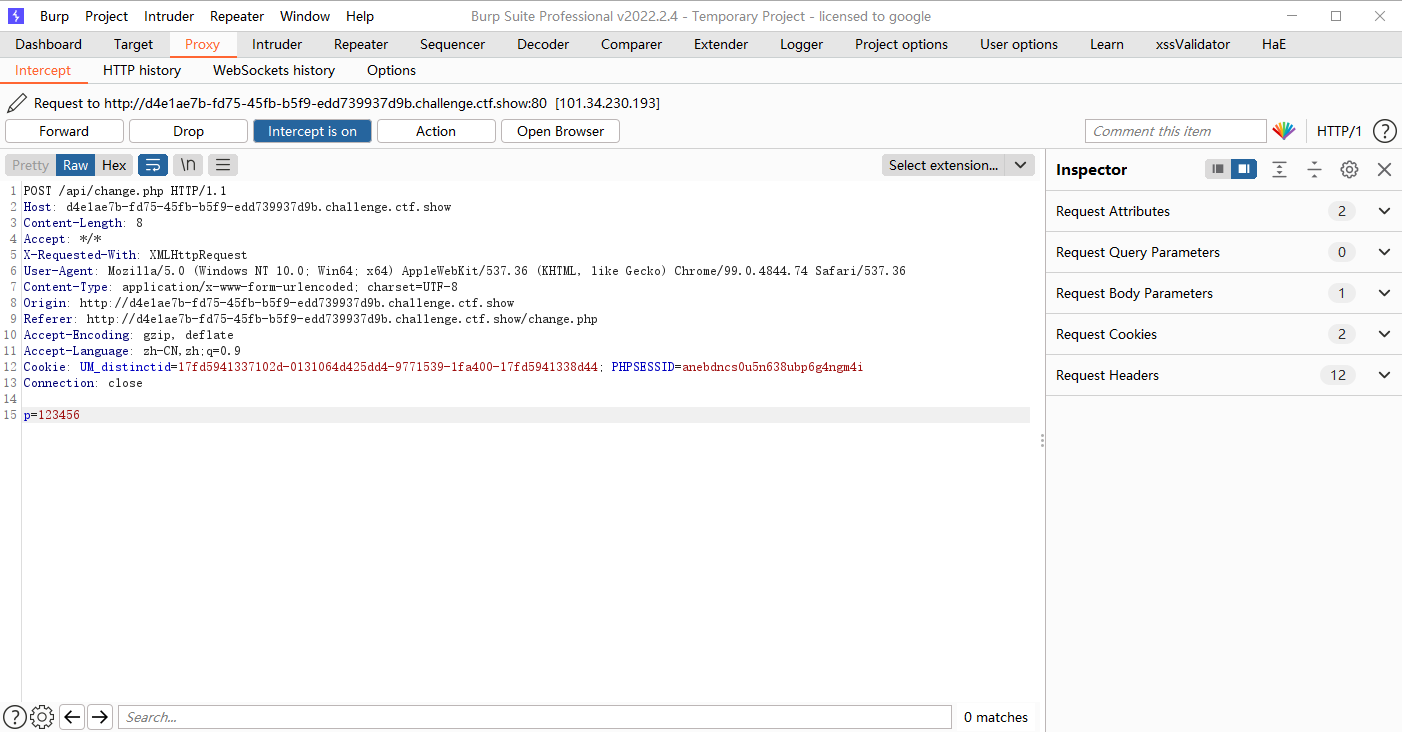This screenshot has width=1402, height=732.
Task: Toggle the word wrap icon in editor
Action: pyautogui.click(x=153, y=165)
